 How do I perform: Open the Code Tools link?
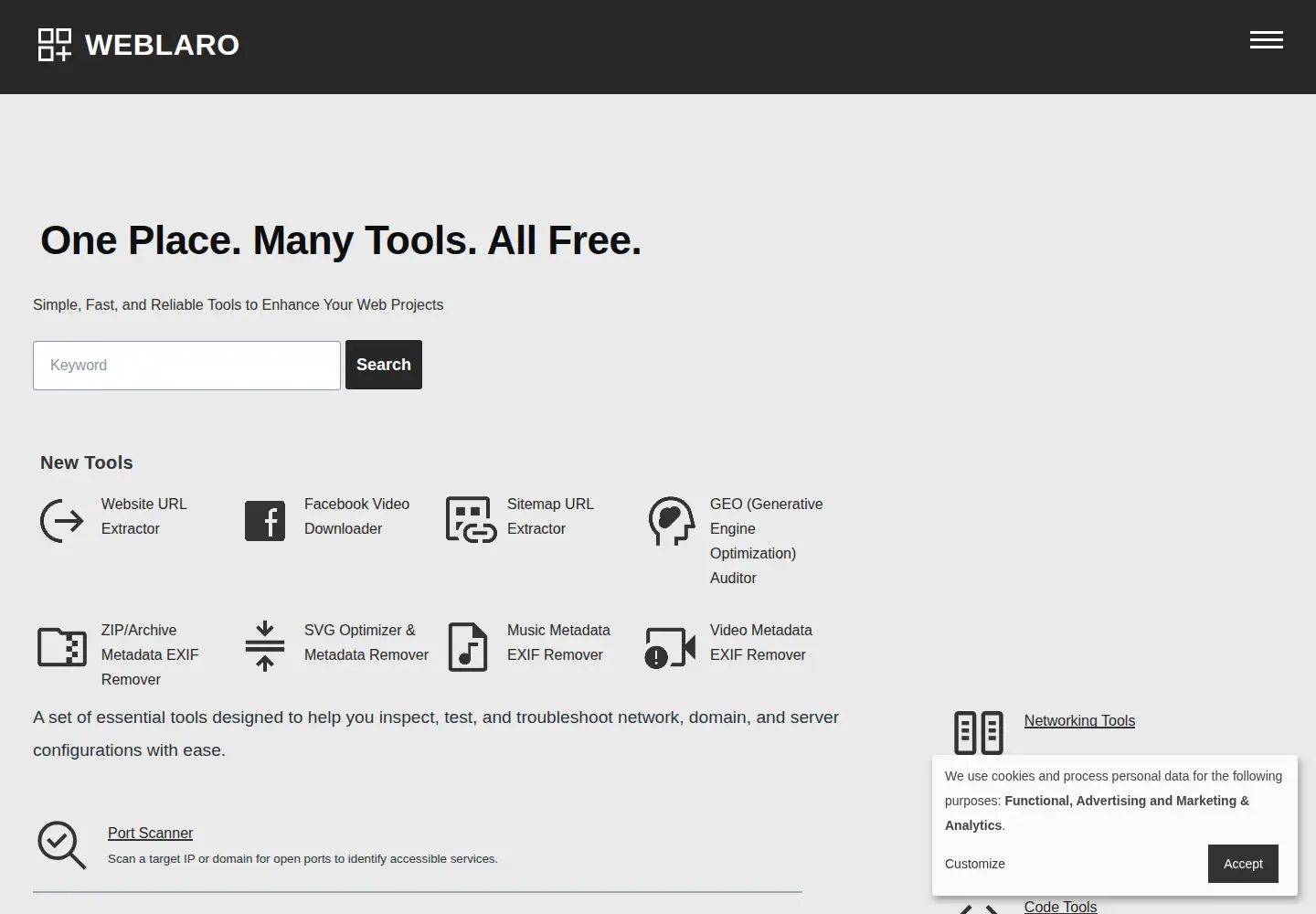pyautogui.click(x=1060, y=906)
